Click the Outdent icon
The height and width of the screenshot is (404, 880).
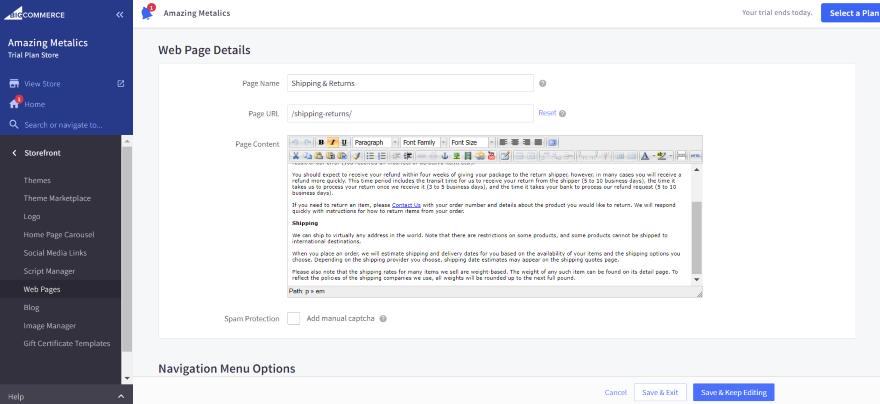click(396, 156)
